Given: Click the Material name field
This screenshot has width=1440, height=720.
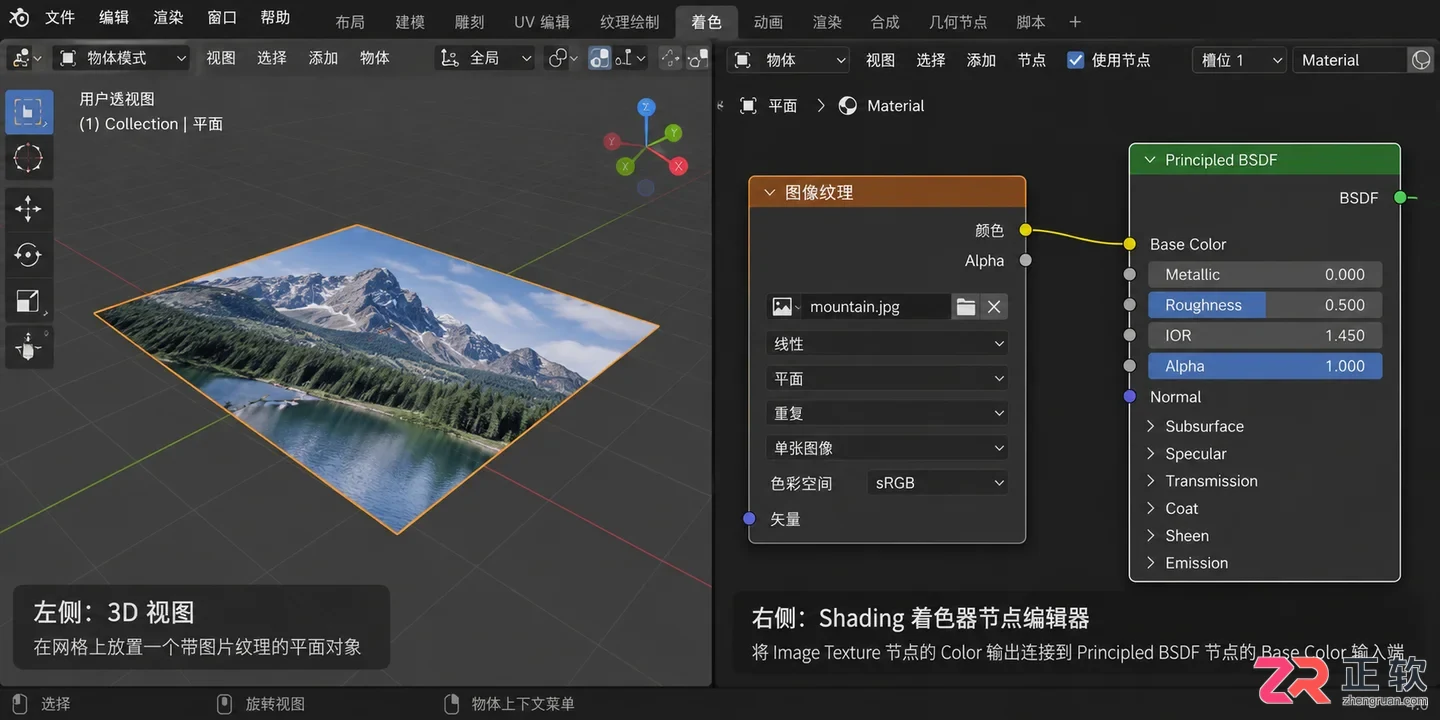Looking at the screenshot, I should point(1349,60).
